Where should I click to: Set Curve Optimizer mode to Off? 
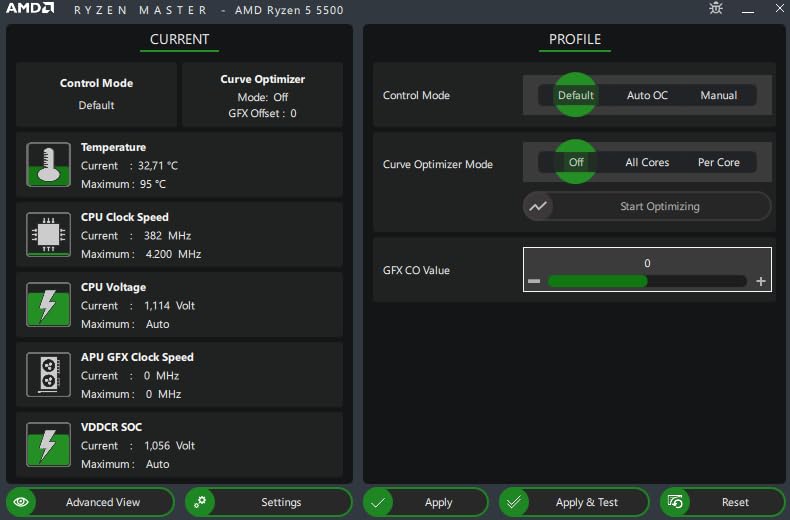coord(576,162)
